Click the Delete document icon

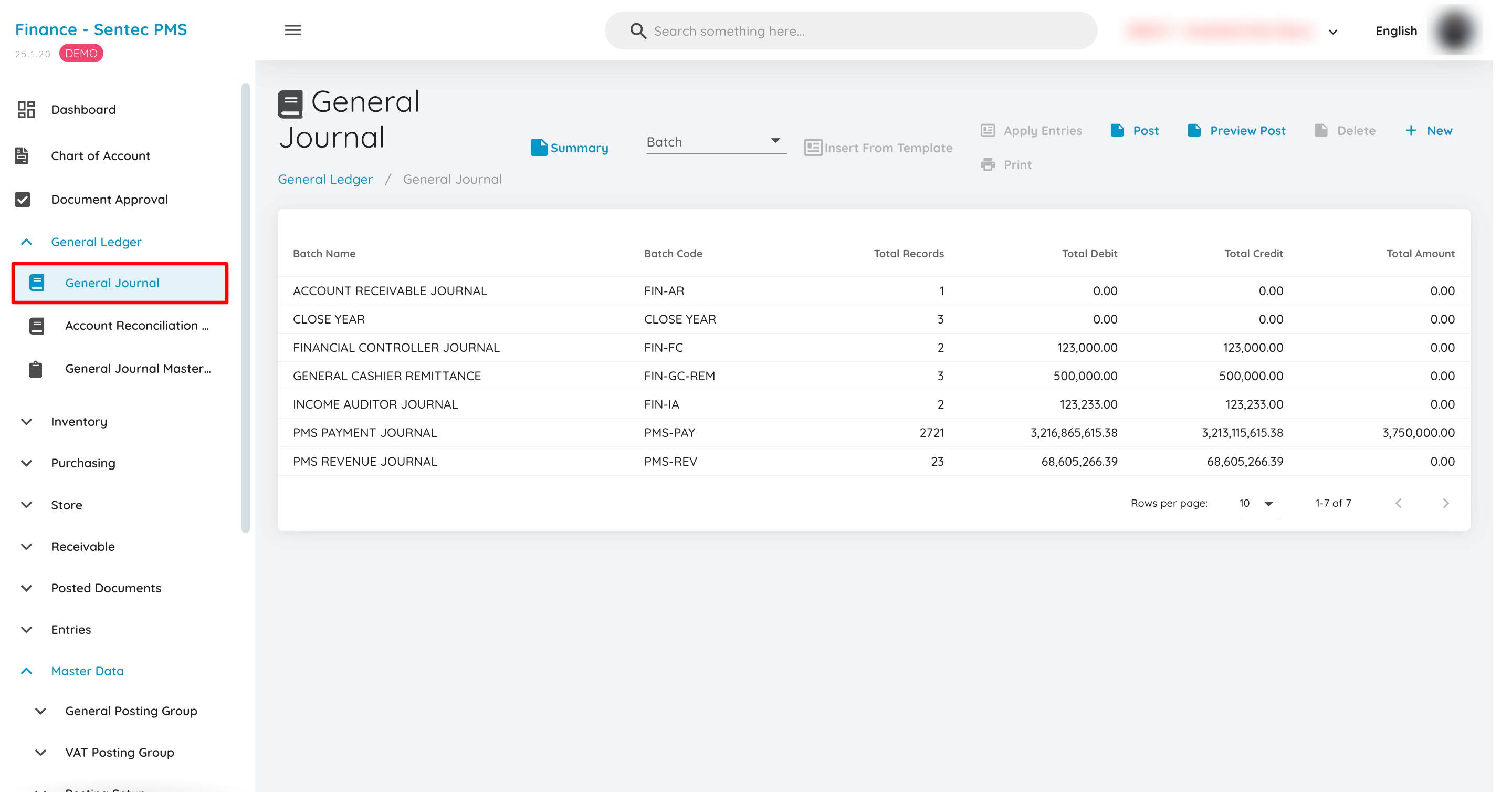pyautogui.click(x=1321, y=130)
